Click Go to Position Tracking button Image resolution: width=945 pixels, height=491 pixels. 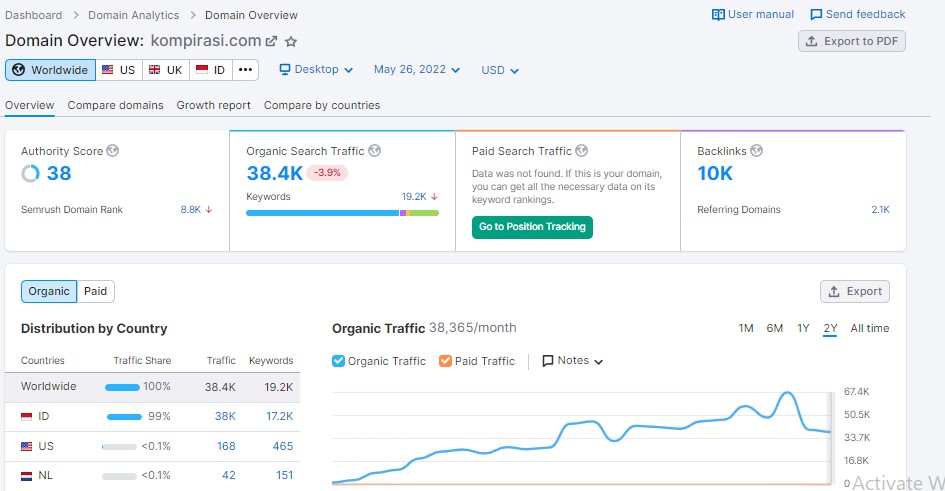coord(532,227)
